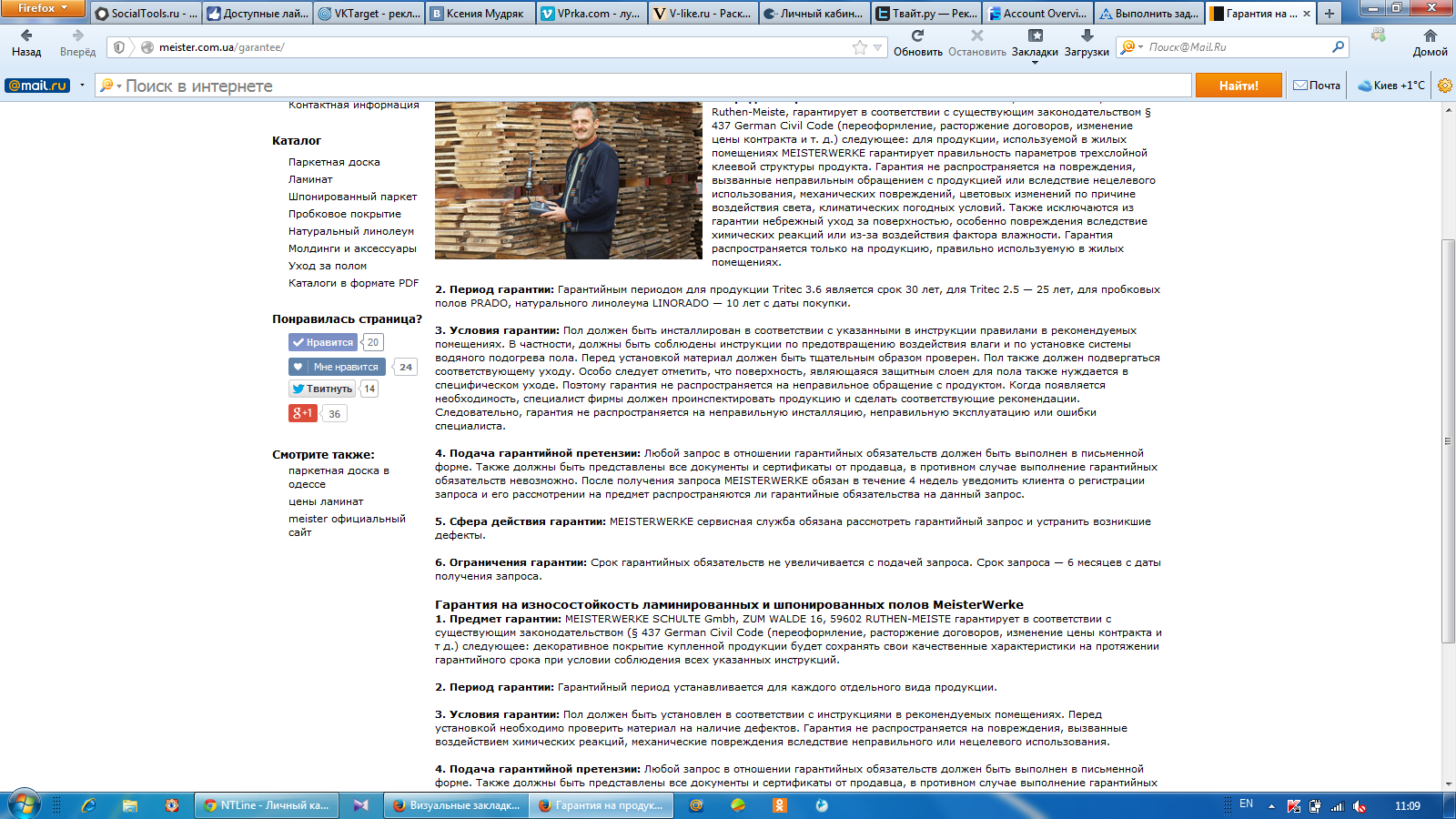Switch to the NTLine Chrome window
The height and width of the screenshot is (819, 1456).
[x=267, y=805]
